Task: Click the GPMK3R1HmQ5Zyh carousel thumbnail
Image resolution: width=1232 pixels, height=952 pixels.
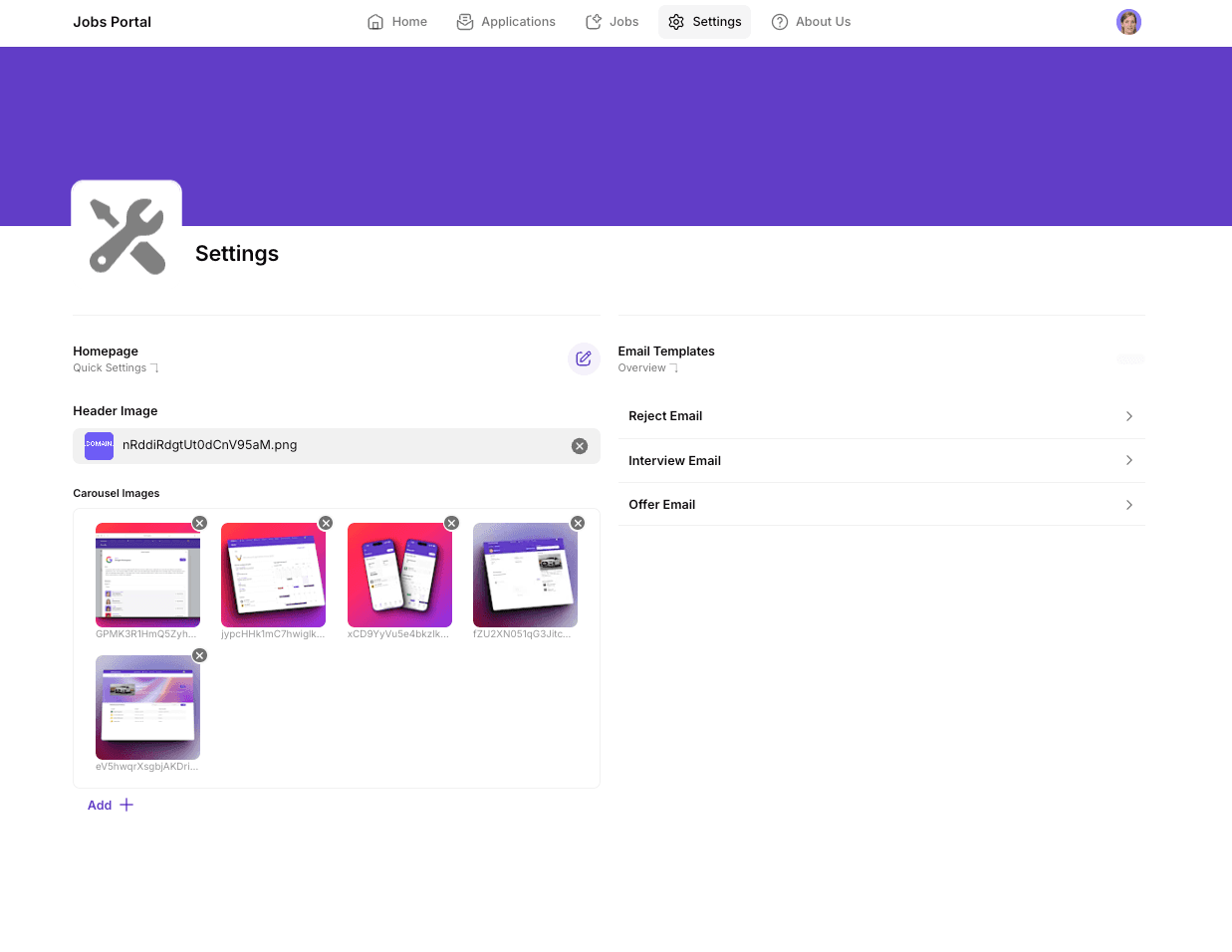Action: (147, 575)
